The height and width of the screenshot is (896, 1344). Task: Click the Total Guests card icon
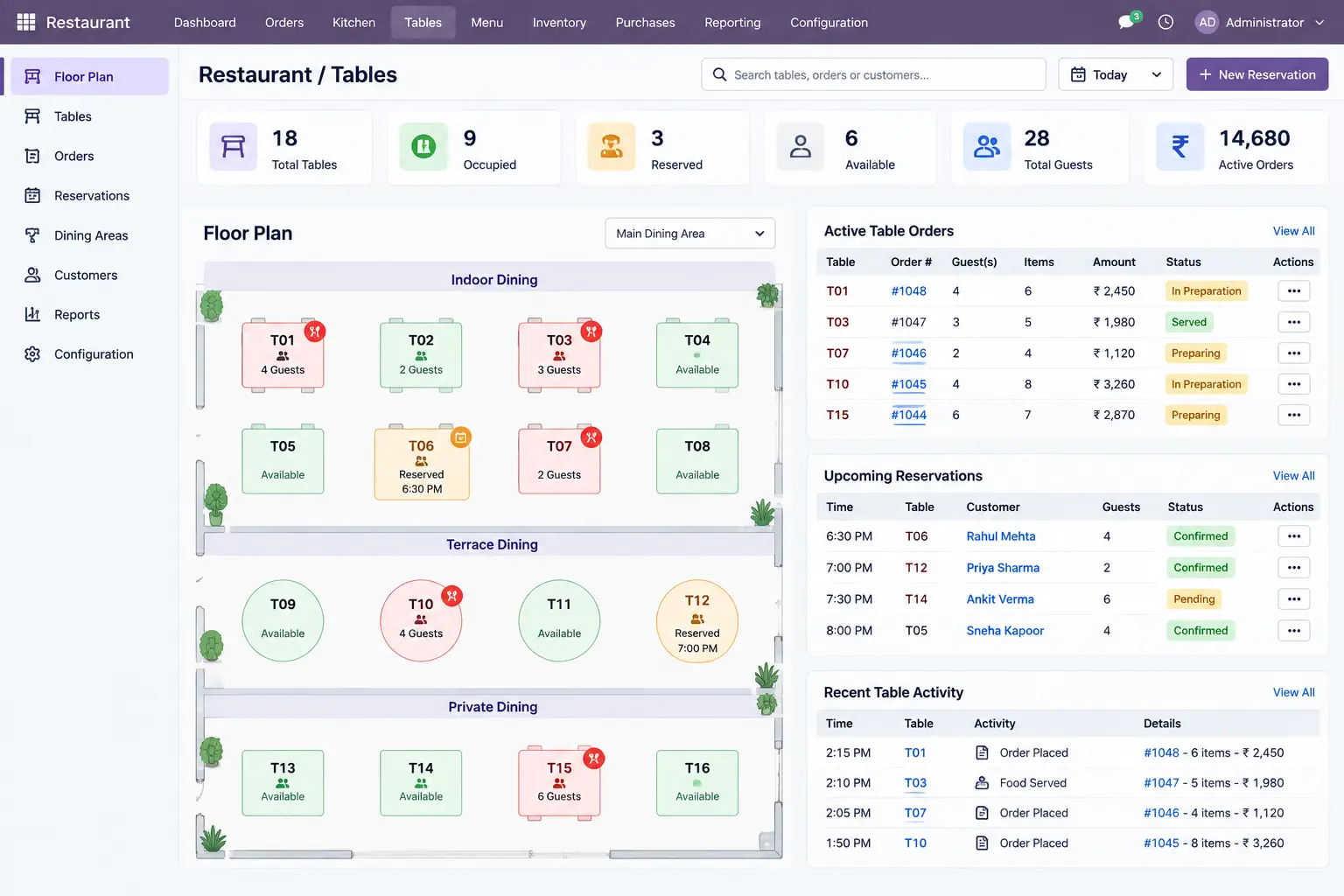[987, 147]
